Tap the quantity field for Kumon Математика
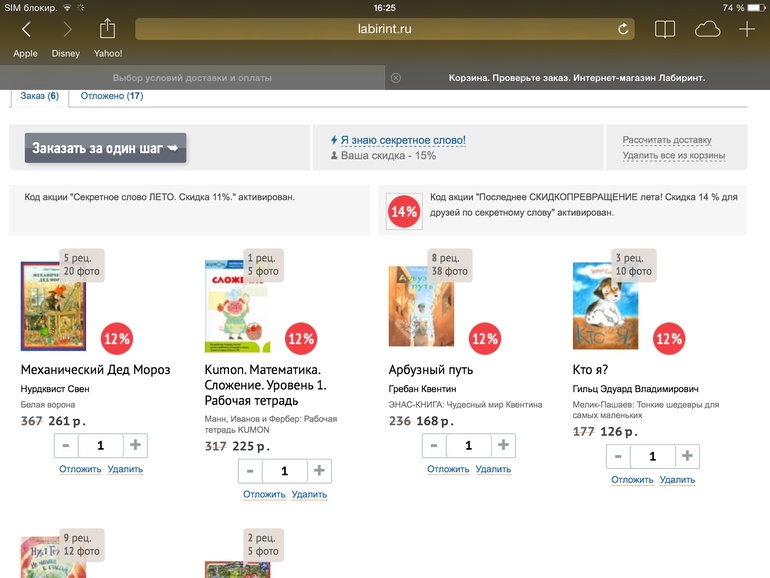770x578 pixels. pos(285,471)
